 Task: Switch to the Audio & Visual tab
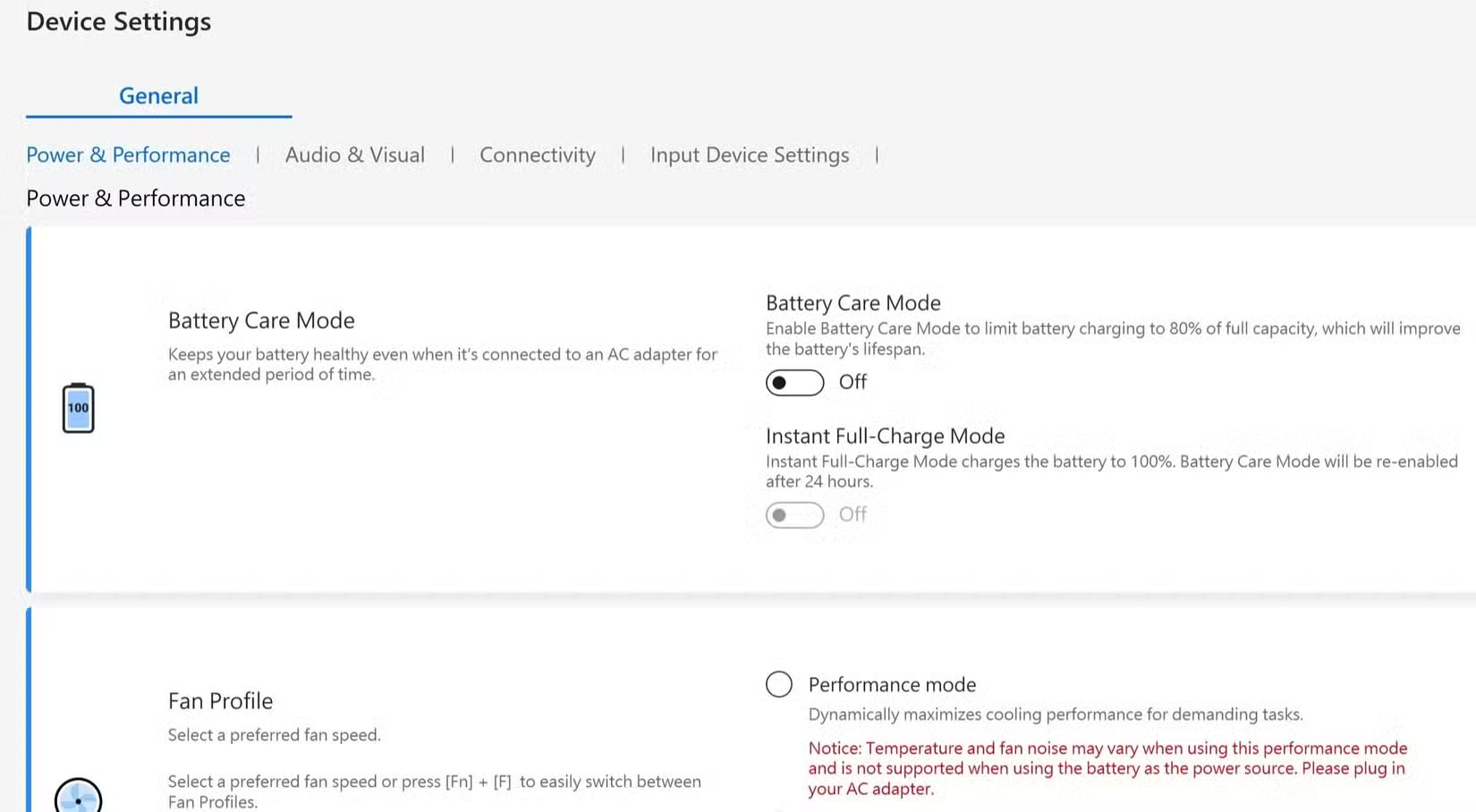(354, 154)
